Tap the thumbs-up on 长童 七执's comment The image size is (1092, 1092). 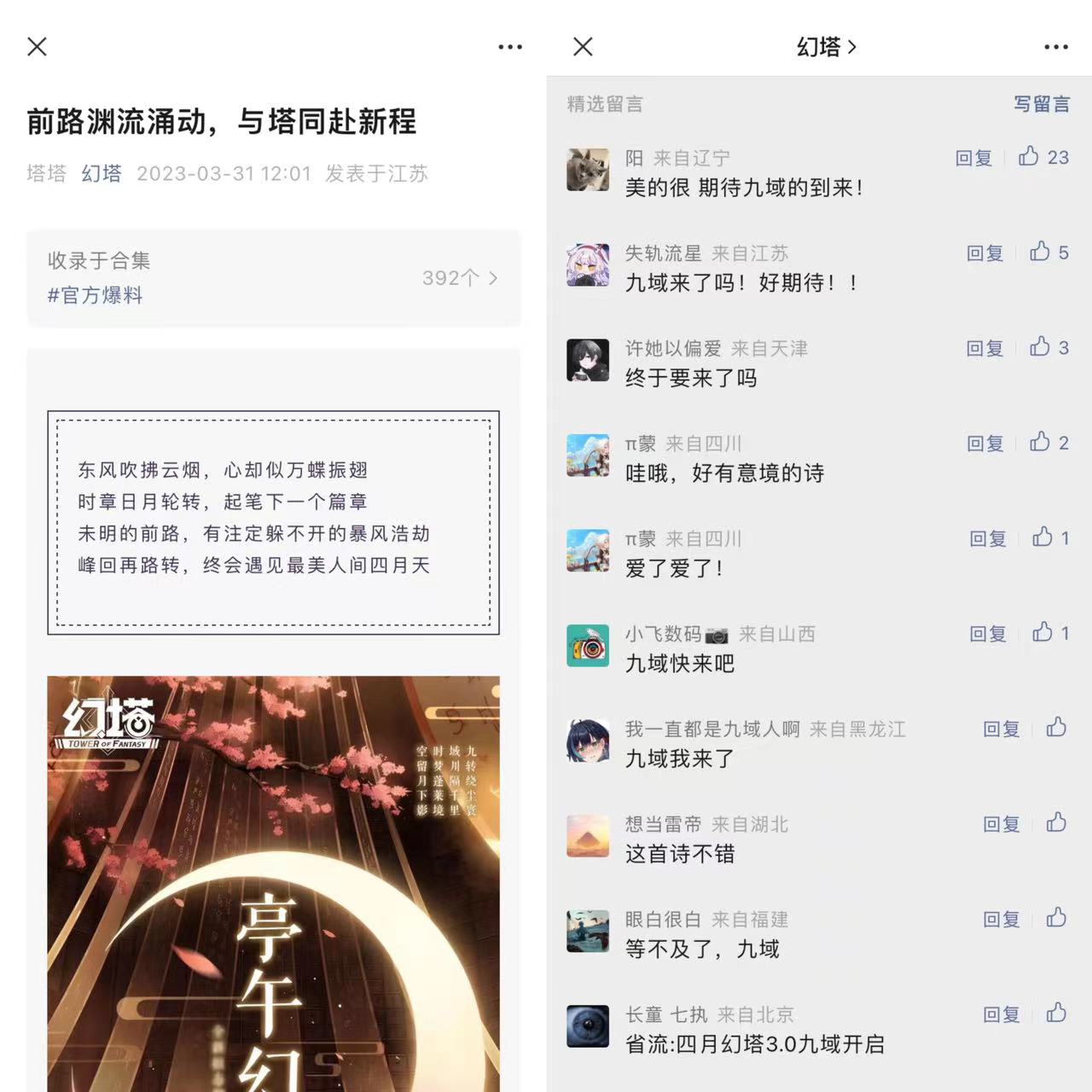point(1056,1013)
